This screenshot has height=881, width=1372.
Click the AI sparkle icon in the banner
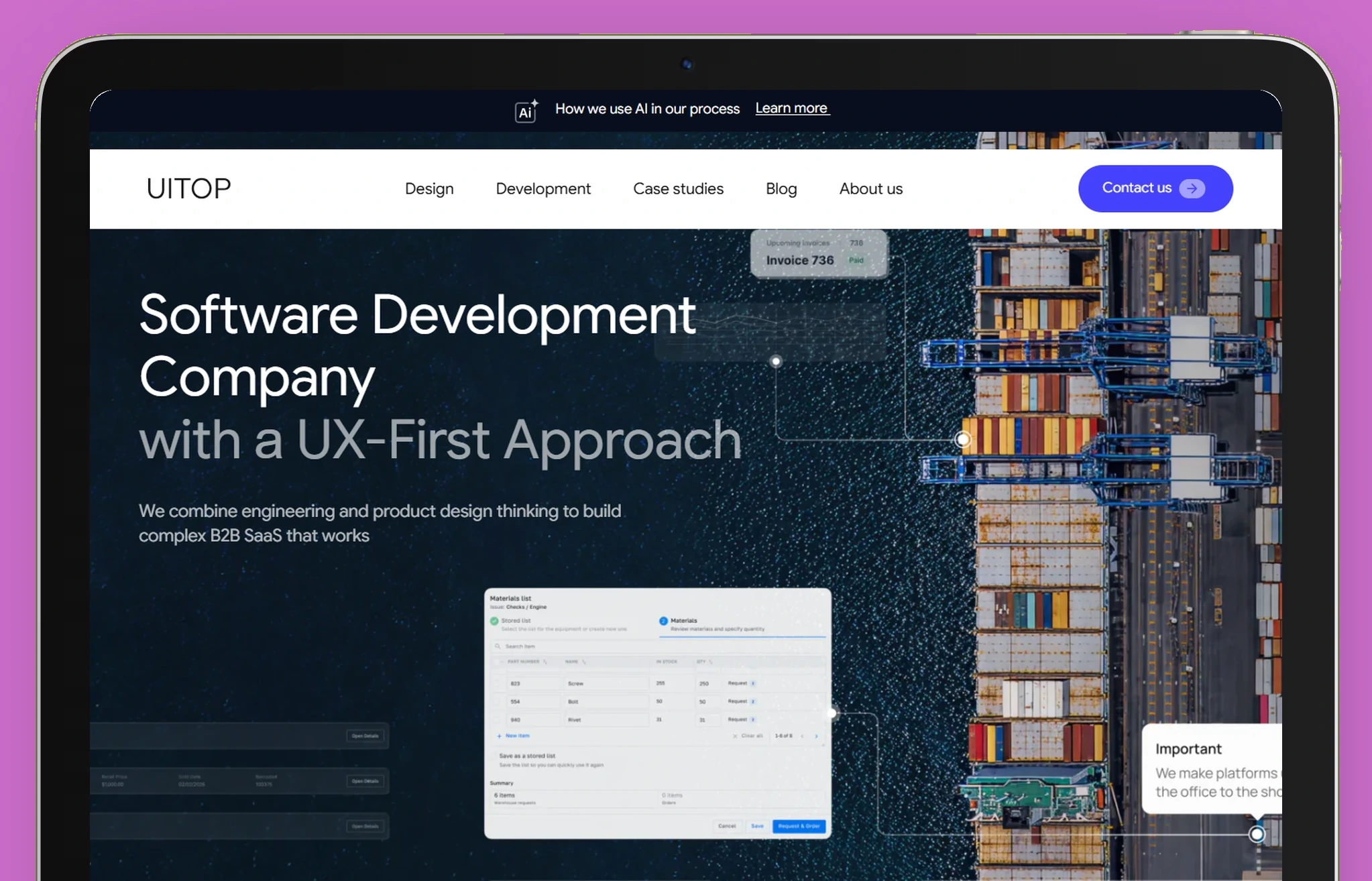pyautogui.click(x=526, y=111)
